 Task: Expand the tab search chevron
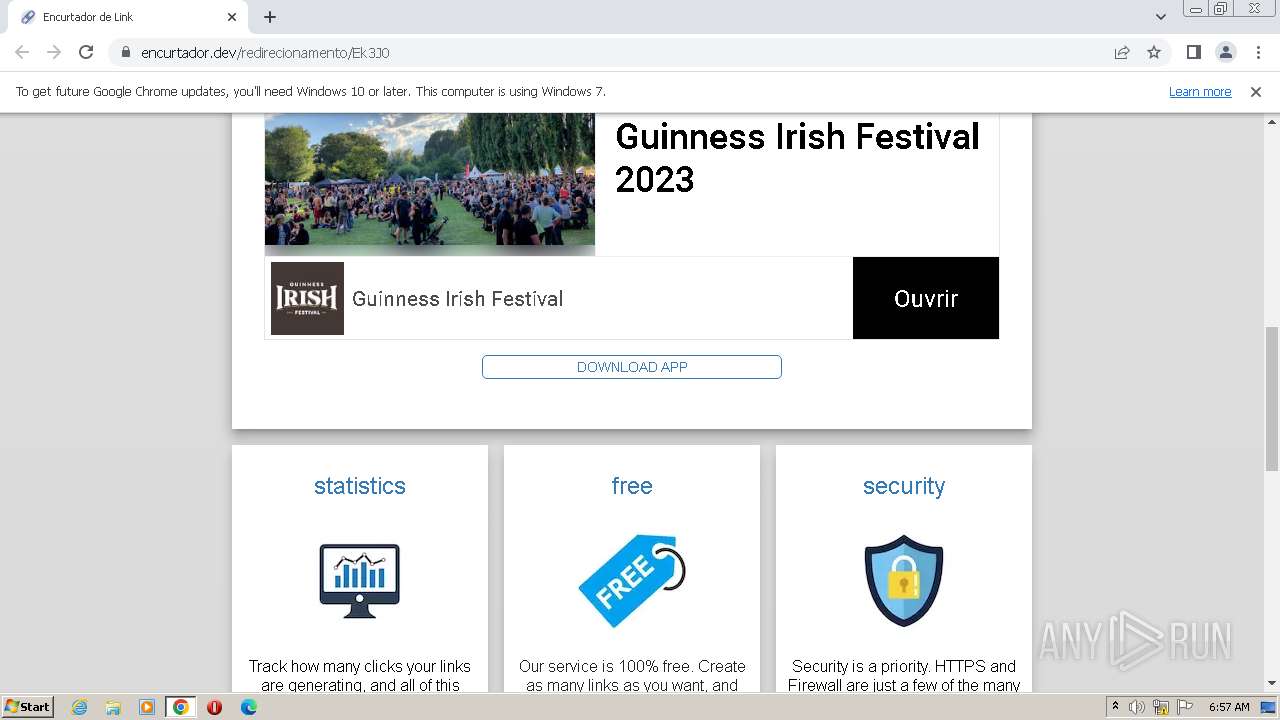[1160, 17]
